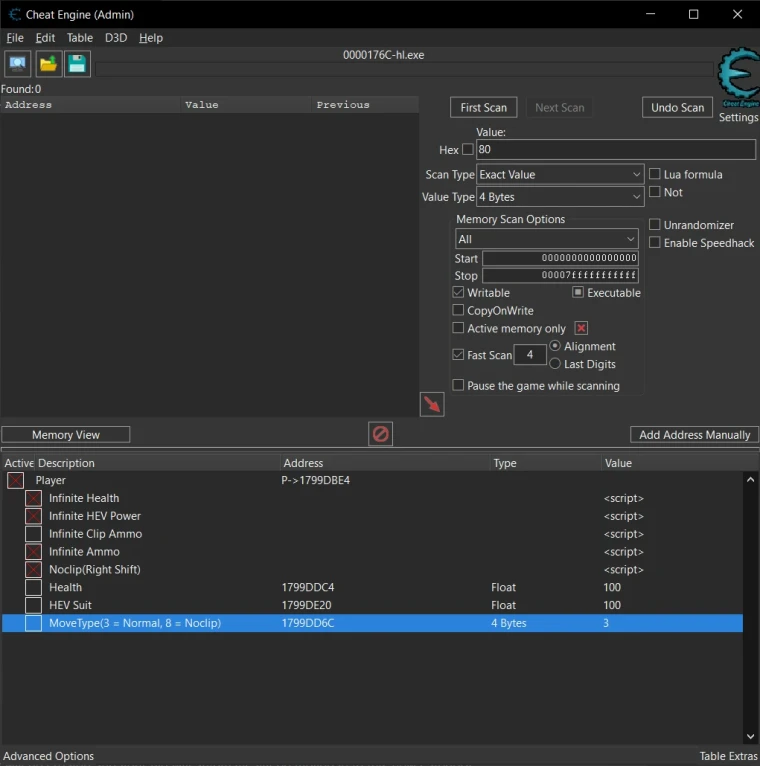Activate the Infinite Clip Ammo script
The height and width of the screenshot is (766, 760).
(33, 534)
